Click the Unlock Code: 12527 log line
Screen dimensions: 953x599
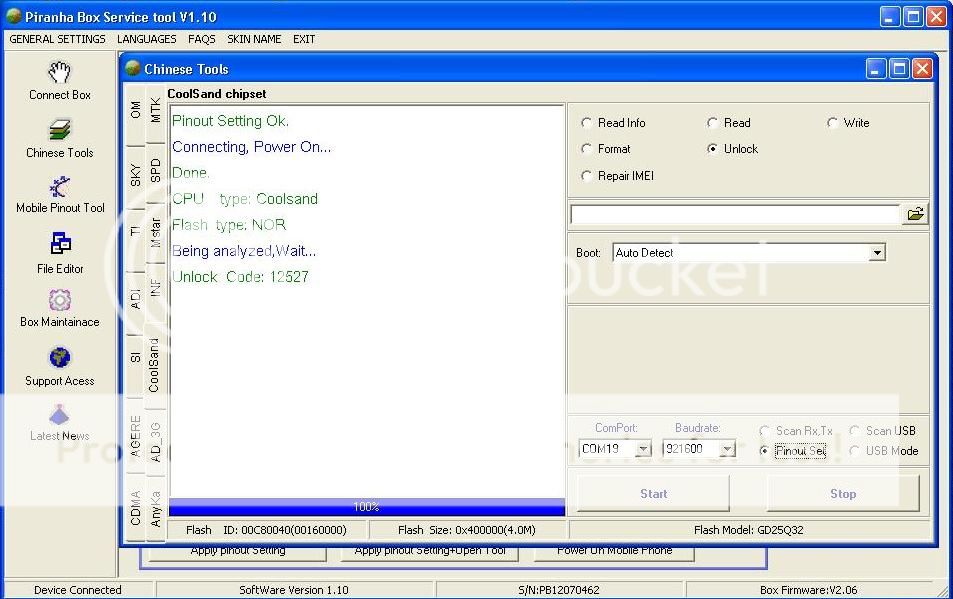tap(241, 277)
